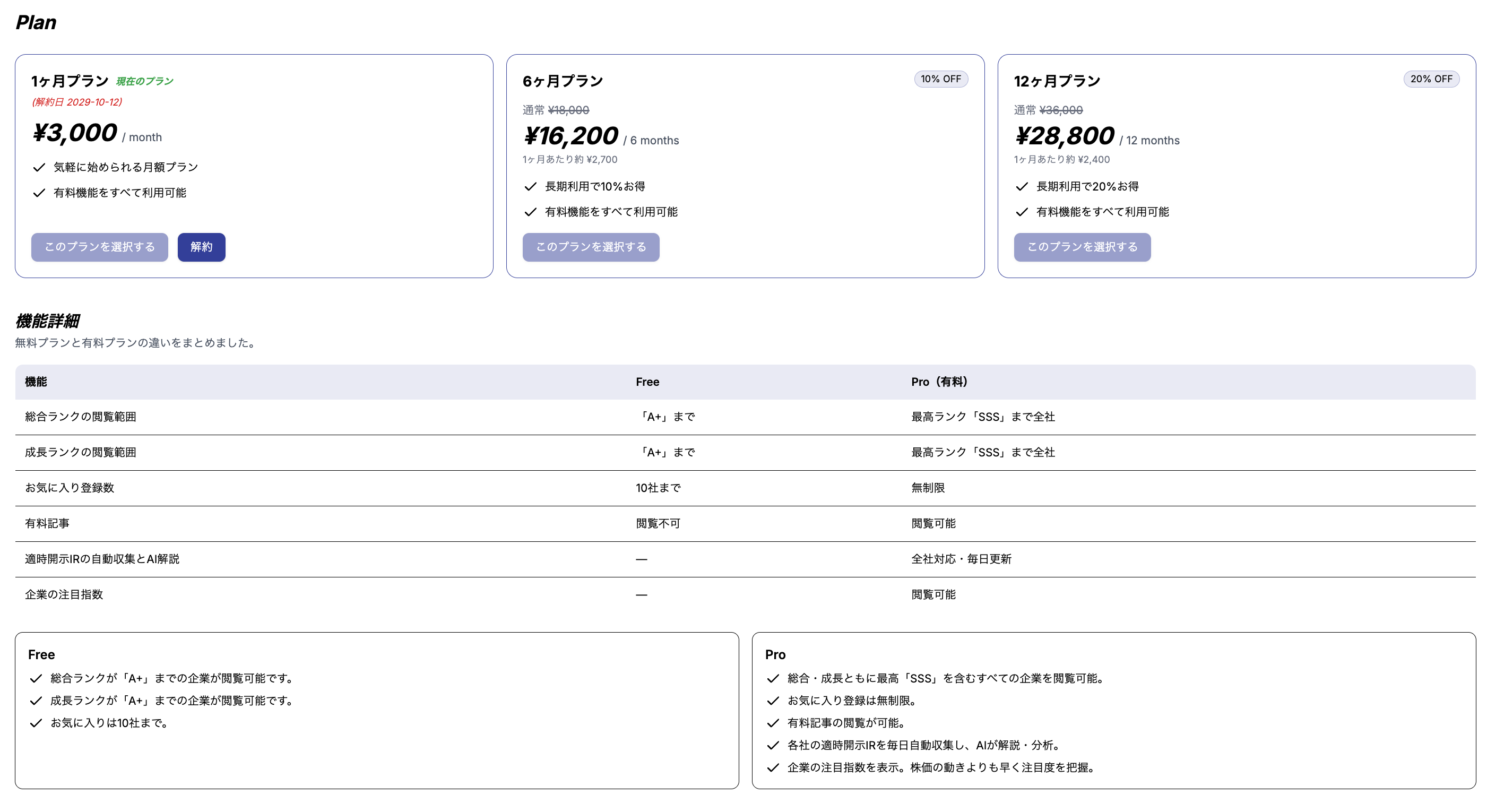Click checkmark beside 長期利用で20%お得
Viewport: 1487px width, 812px height.
[x=1021, y=186]
